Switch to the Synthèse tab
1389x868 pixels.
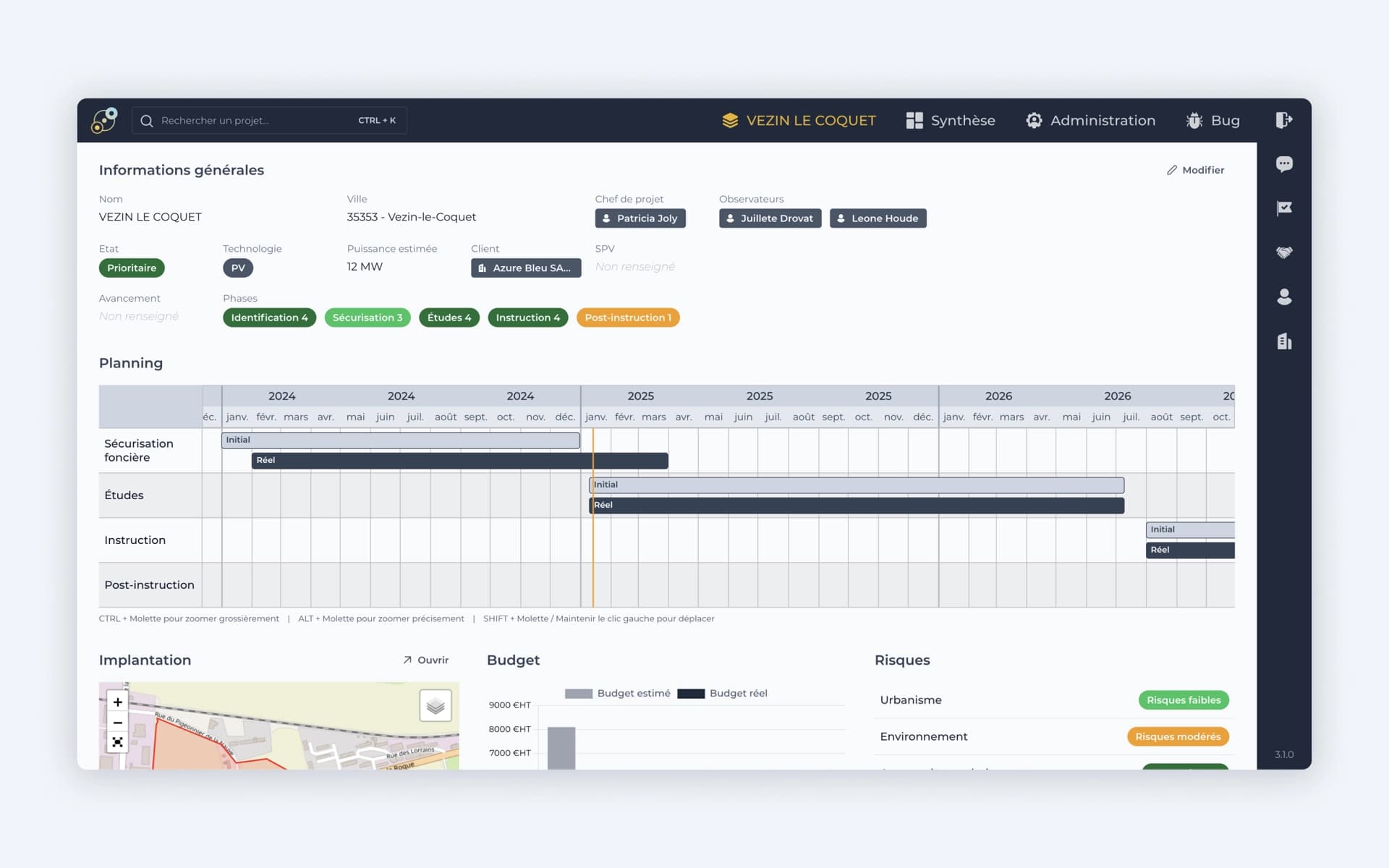click(x=951, y=120)
